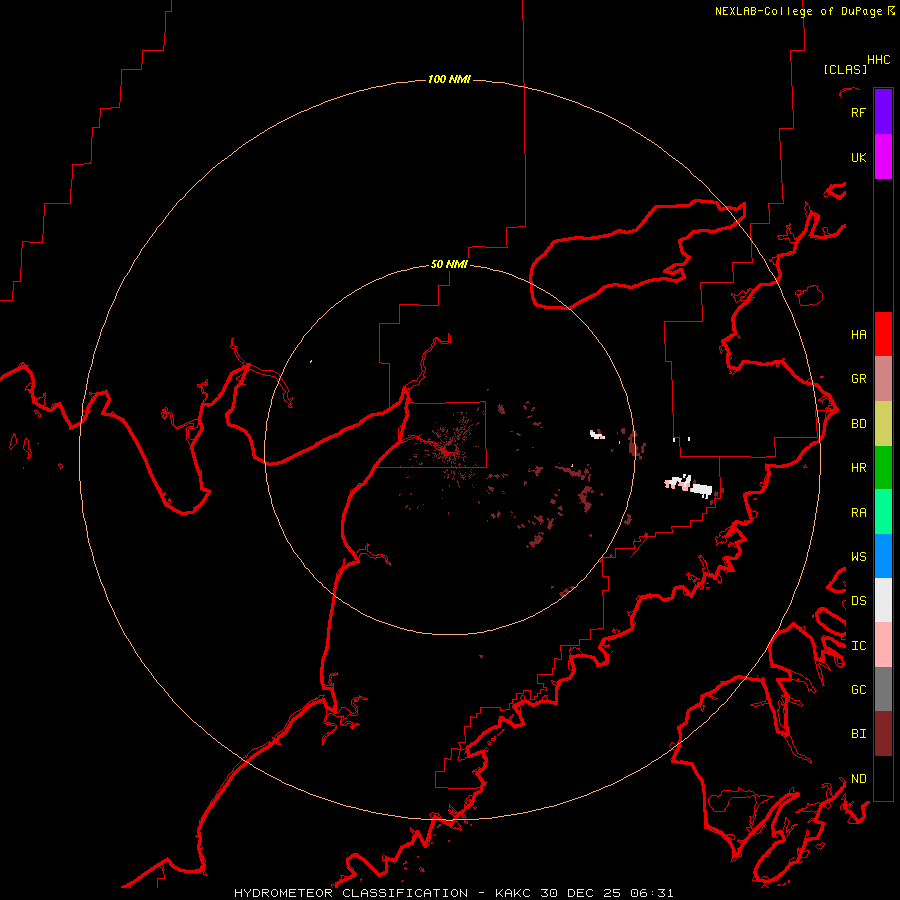The width and height of the screenshot is (900, 900).
Task: Click the GR legend color swatch
Action: click(883, 379)
